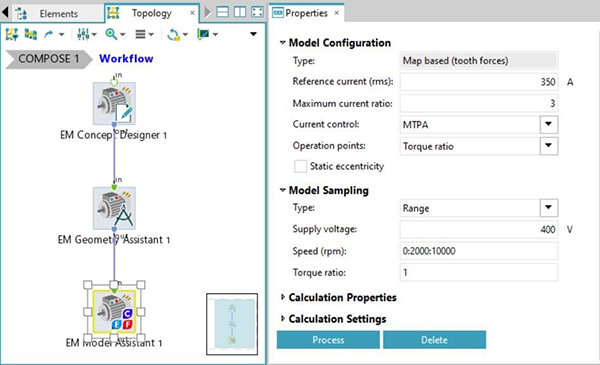Close the Properties tab
Image resolution: width=600 pixels, height=365 pixels.
click(x=337, y=13)
